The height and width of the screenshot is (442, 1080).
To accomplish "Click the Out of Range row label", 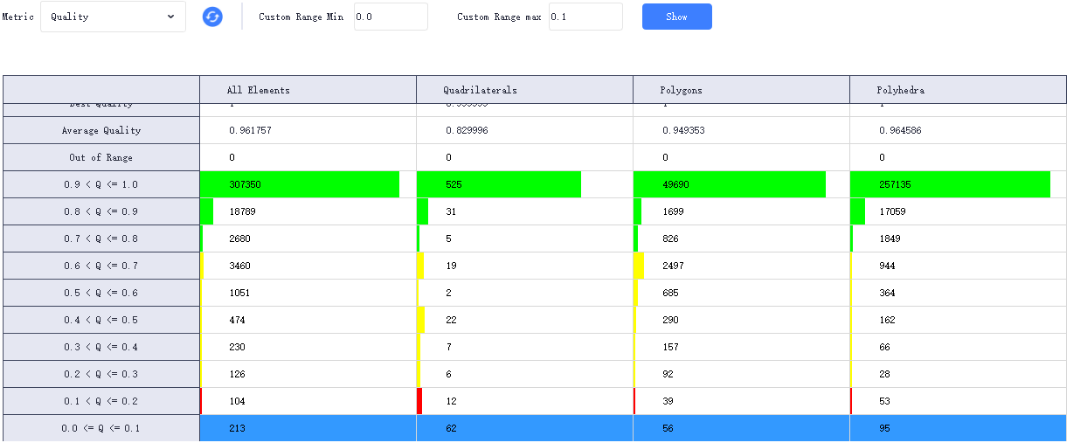I will (x=101, y=157).
